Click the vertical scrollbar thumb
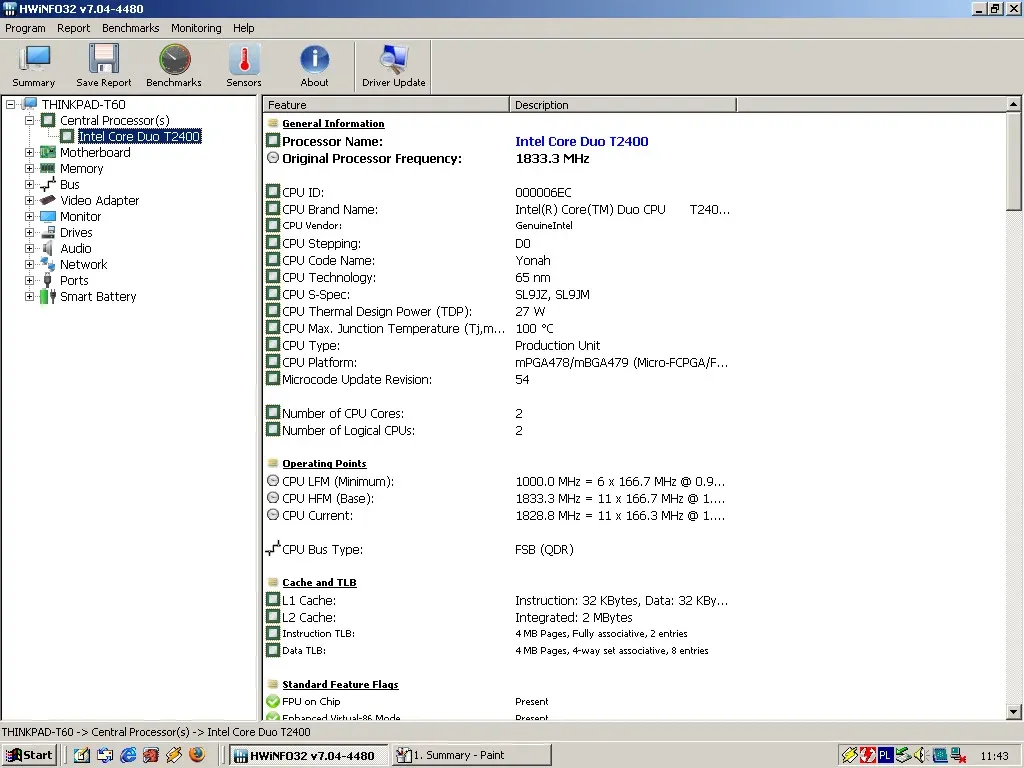This screenshot has width=1024, height=768. pyautogui.click(x=1014, y=161)
